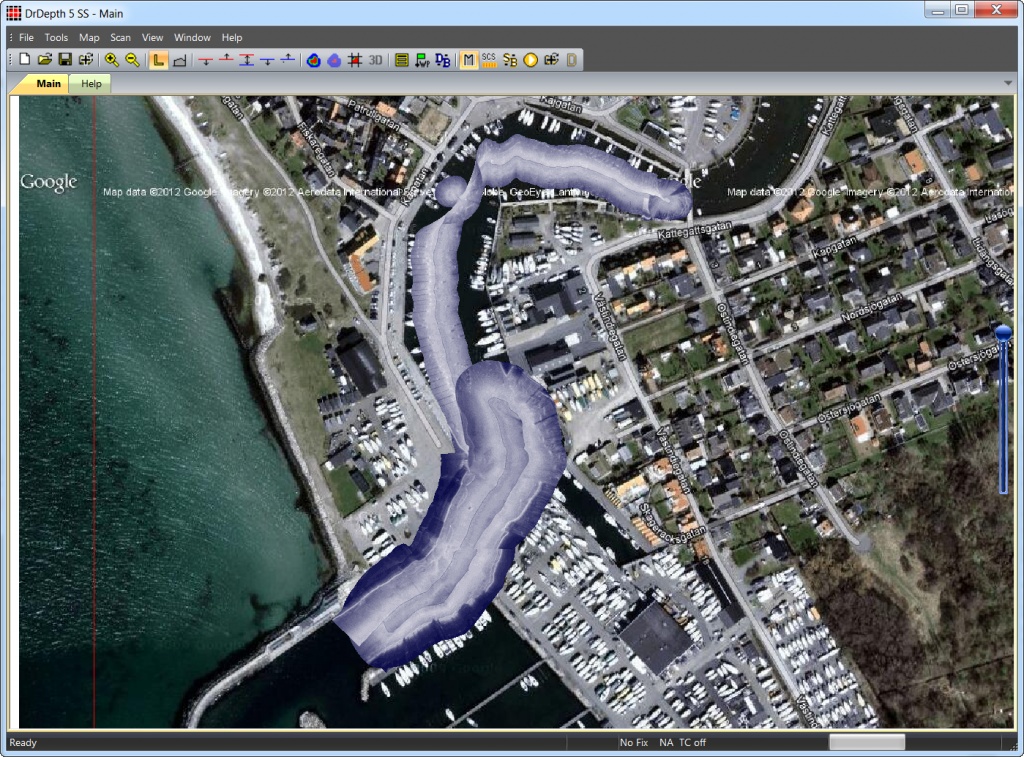
Task: Open the Scan menu
Action: coord(120,37)
